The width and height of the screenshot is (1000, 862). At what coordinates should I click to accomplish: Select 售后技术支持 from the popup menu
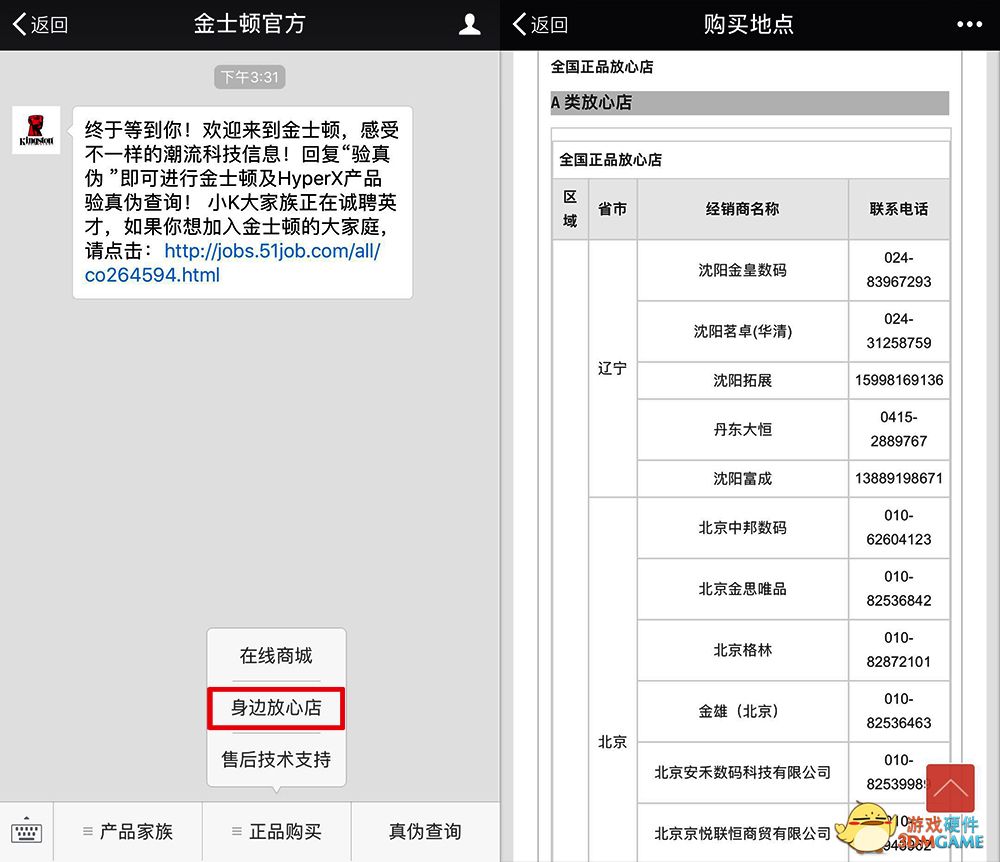coord(276,759)
